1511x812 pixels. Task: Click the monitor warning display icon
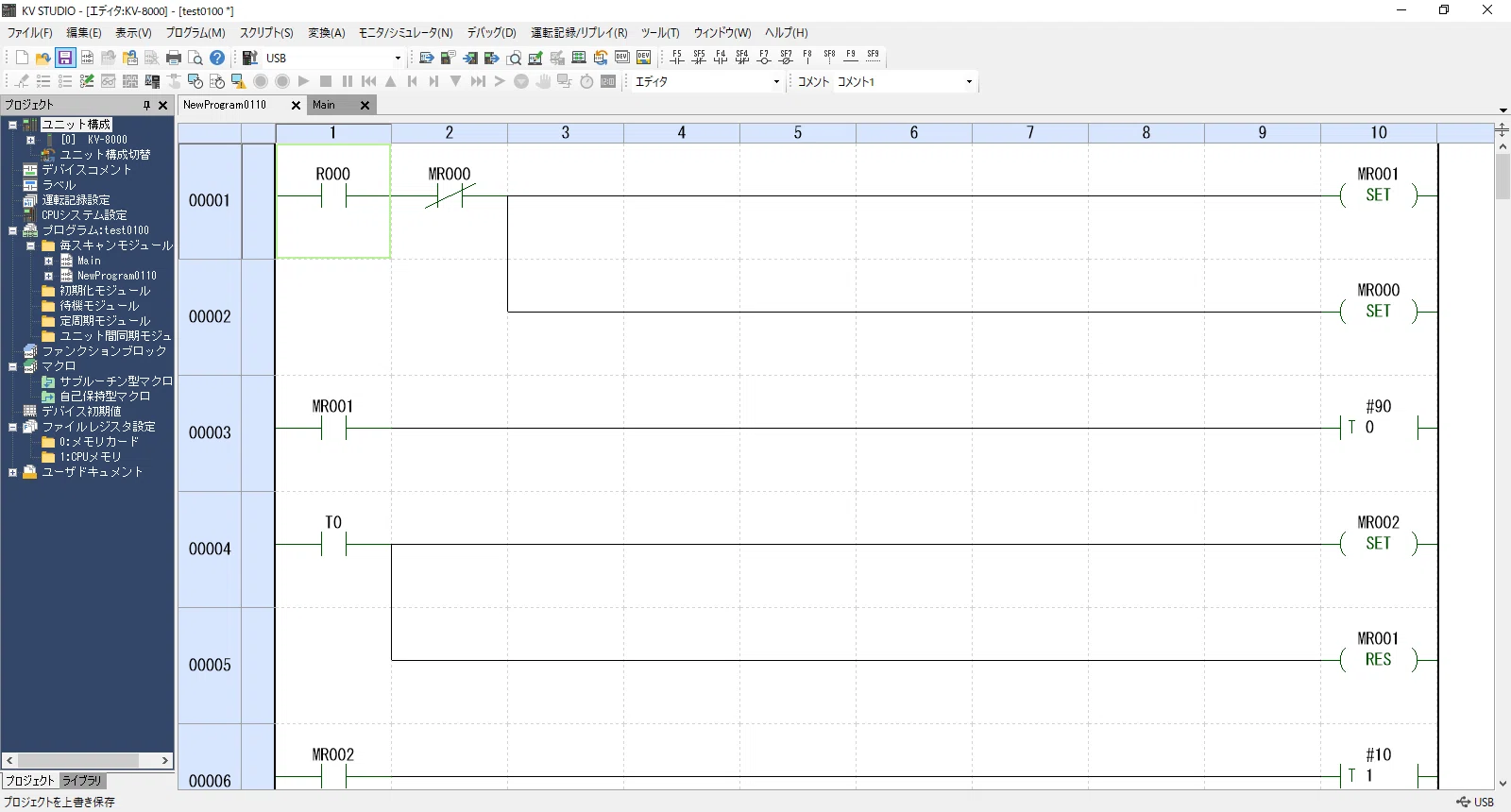(x=238, y=82)
